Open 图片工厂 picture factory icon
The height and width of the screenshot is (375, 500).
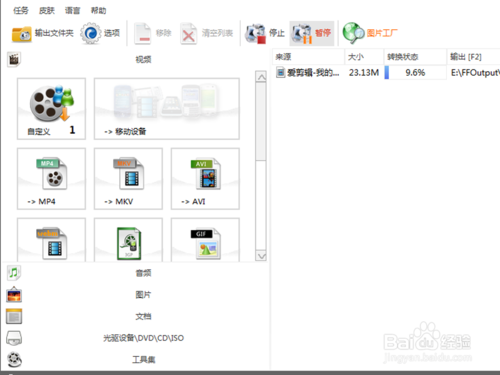click(353, 33)
